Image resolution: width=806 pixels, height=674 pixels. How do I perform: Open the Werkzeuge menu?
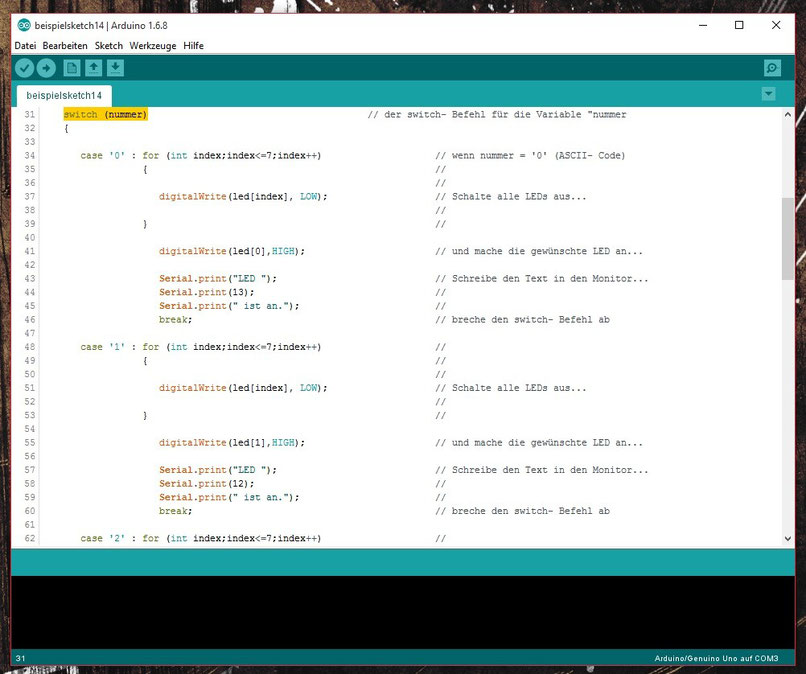pyautogui.click(x=153, y=46)
